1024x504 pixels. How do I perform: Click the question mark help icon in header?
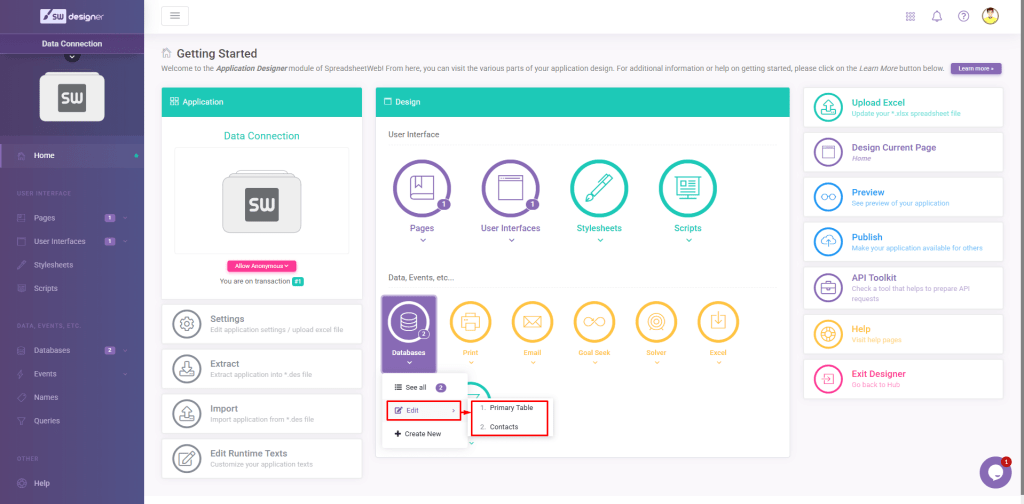tap(963, 16)
